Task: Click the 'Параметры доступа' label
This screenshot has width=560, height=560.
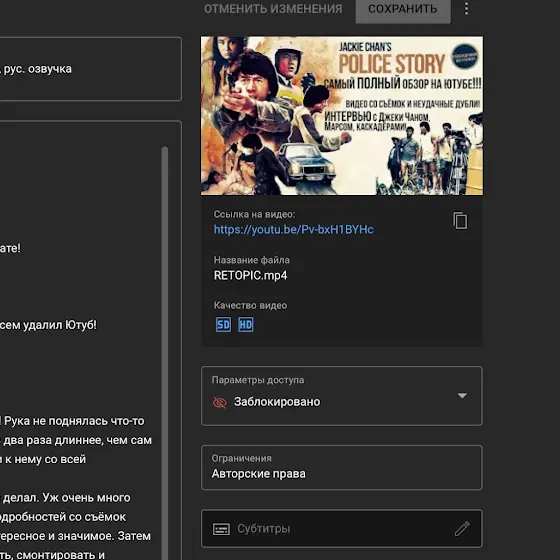Action: click(258, 380)
